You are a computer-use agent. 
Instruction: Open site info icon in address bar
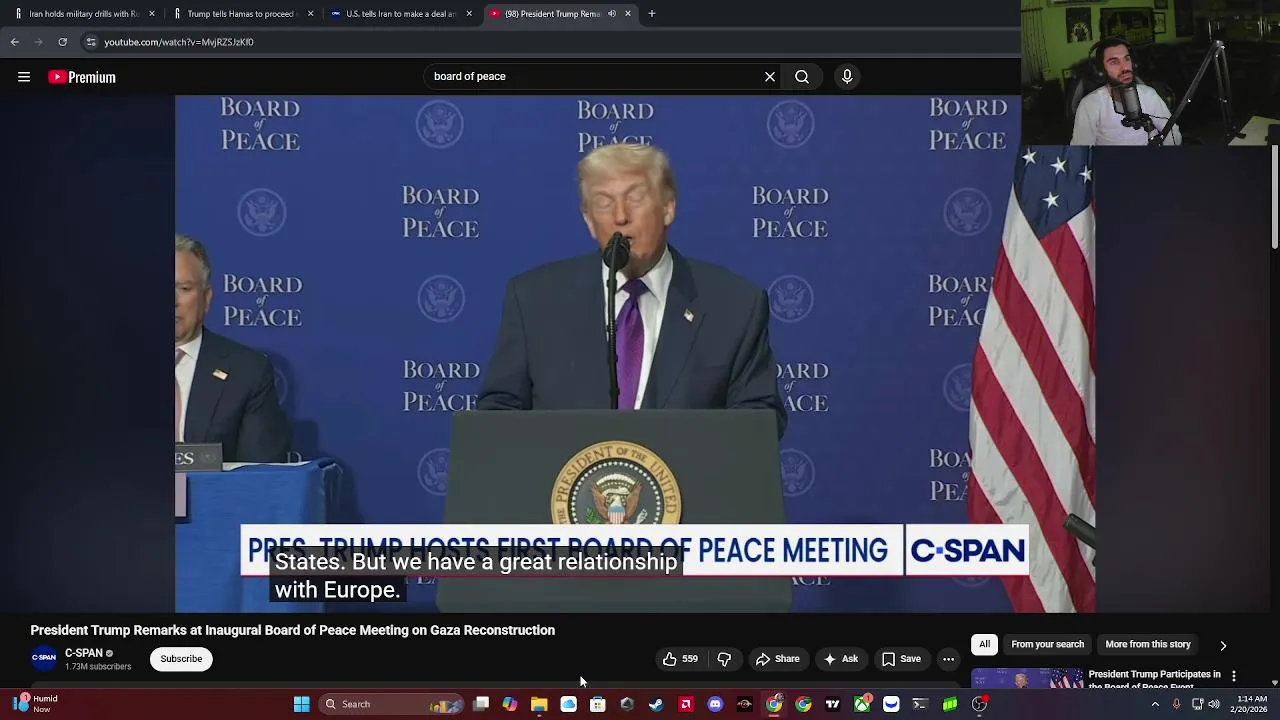click(x=91, y=42)
